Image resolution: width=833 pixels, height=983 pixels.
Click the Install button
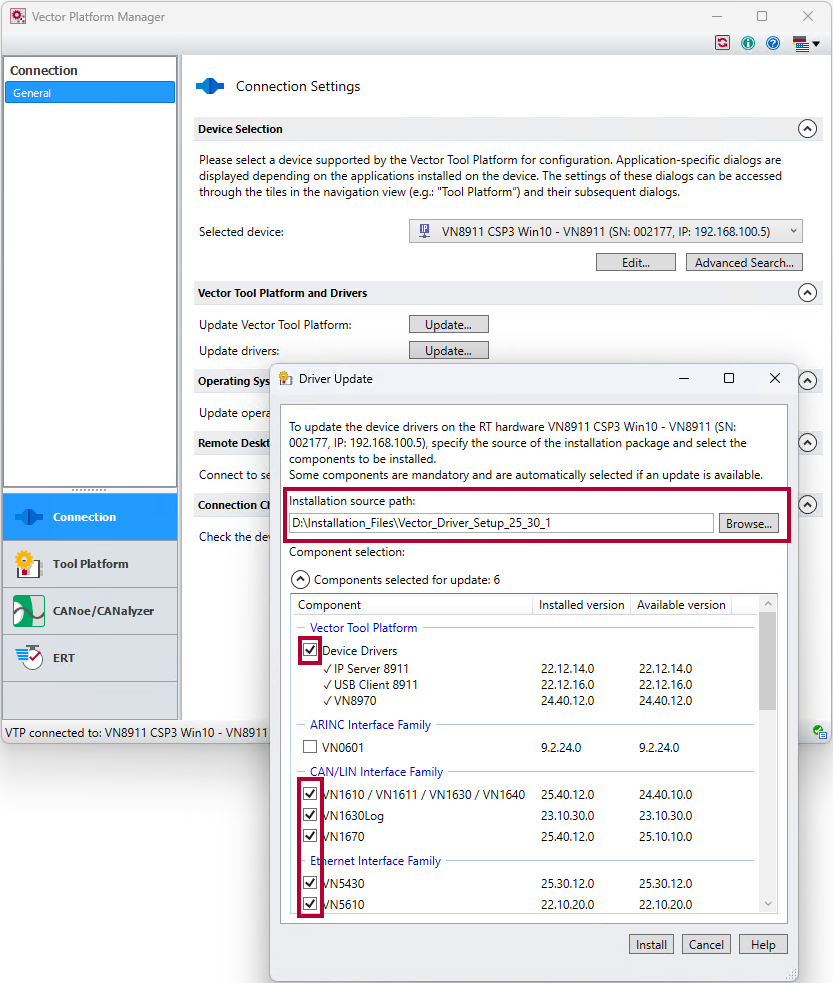652,945
